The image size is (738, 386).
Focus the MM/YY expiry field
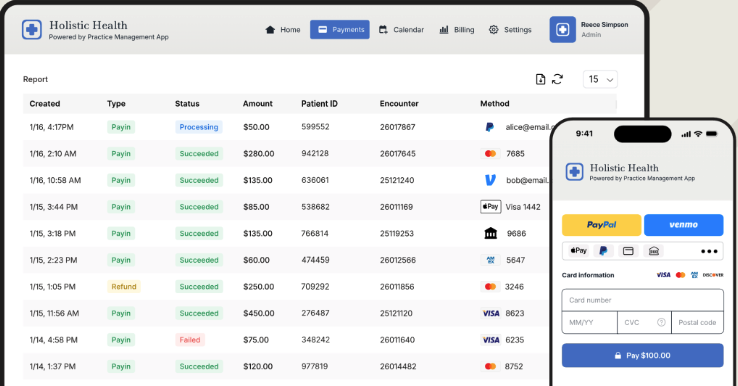(x=589, y=322)
